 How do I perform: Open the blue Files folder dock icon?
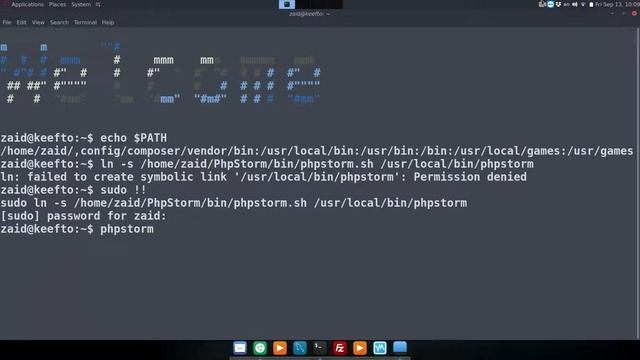click(x=400, y=348)
